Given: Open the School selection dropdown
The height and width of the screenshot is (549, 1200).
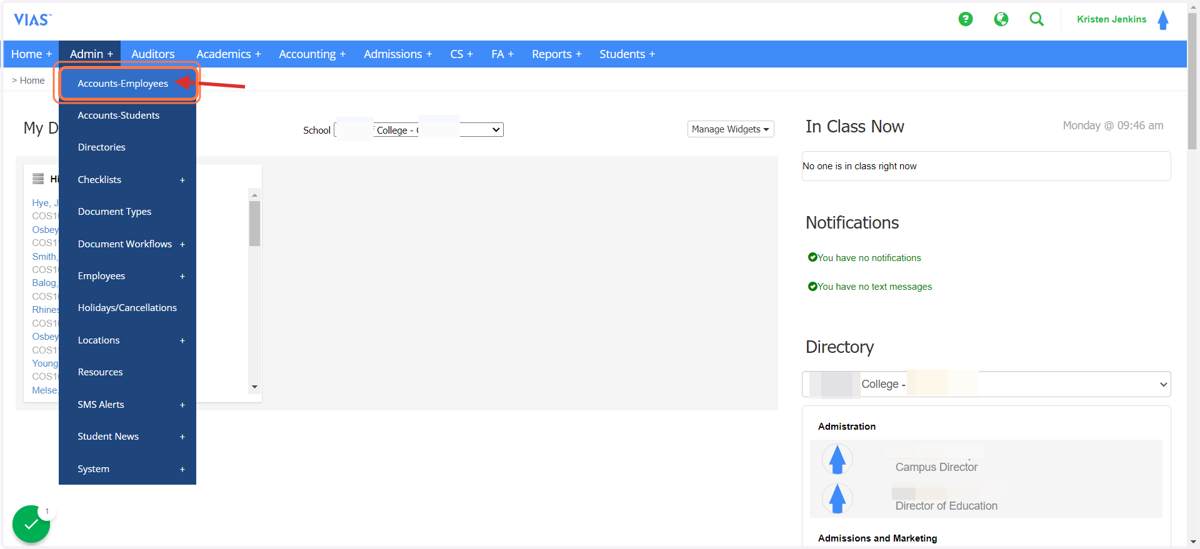Looking at the screenshot, I should pyautogui.click(x=419, y=130).
